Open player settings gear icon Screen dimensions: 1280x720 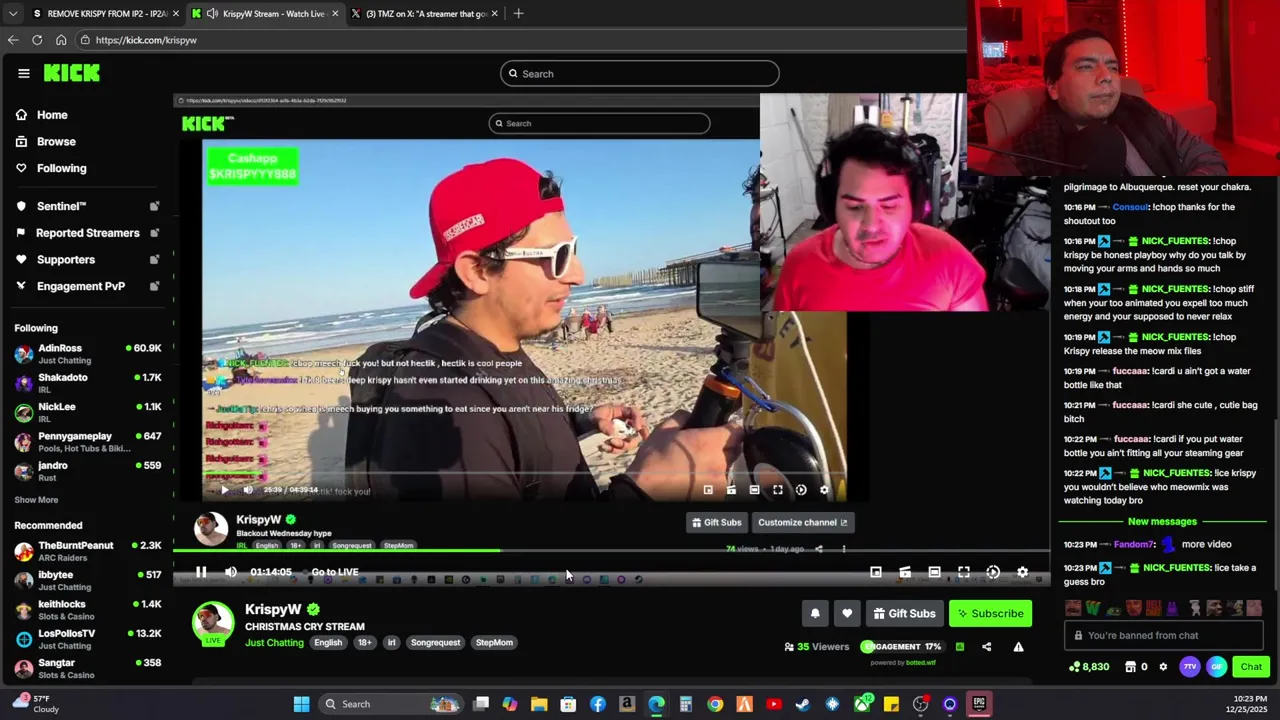coord(1022,572)
